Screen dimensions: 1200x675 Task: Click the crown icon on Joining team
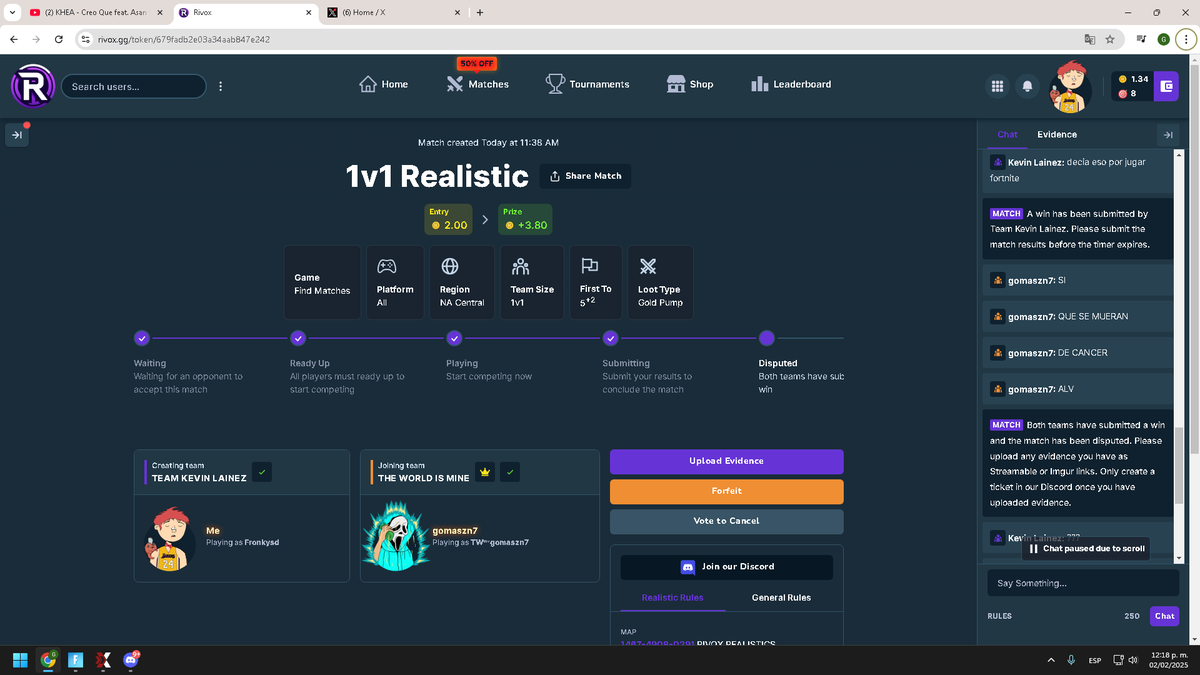485,471
